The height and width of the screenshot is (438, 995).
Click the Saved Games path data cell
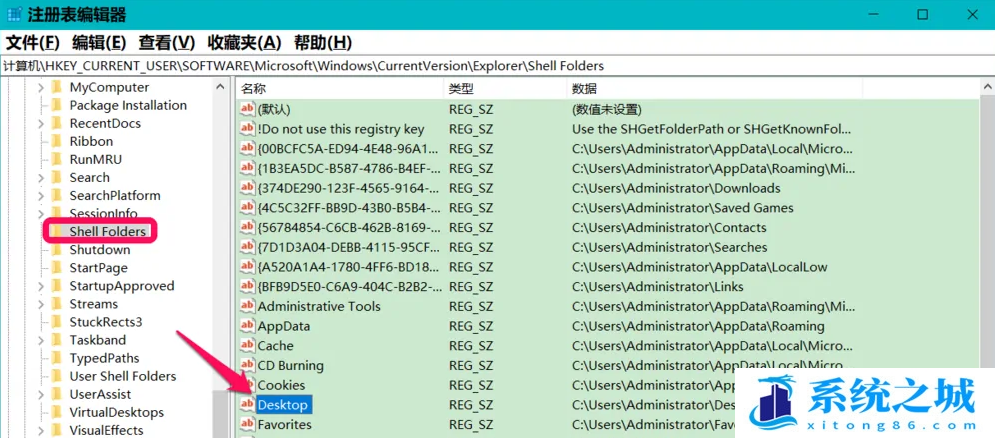coord(682,208)
